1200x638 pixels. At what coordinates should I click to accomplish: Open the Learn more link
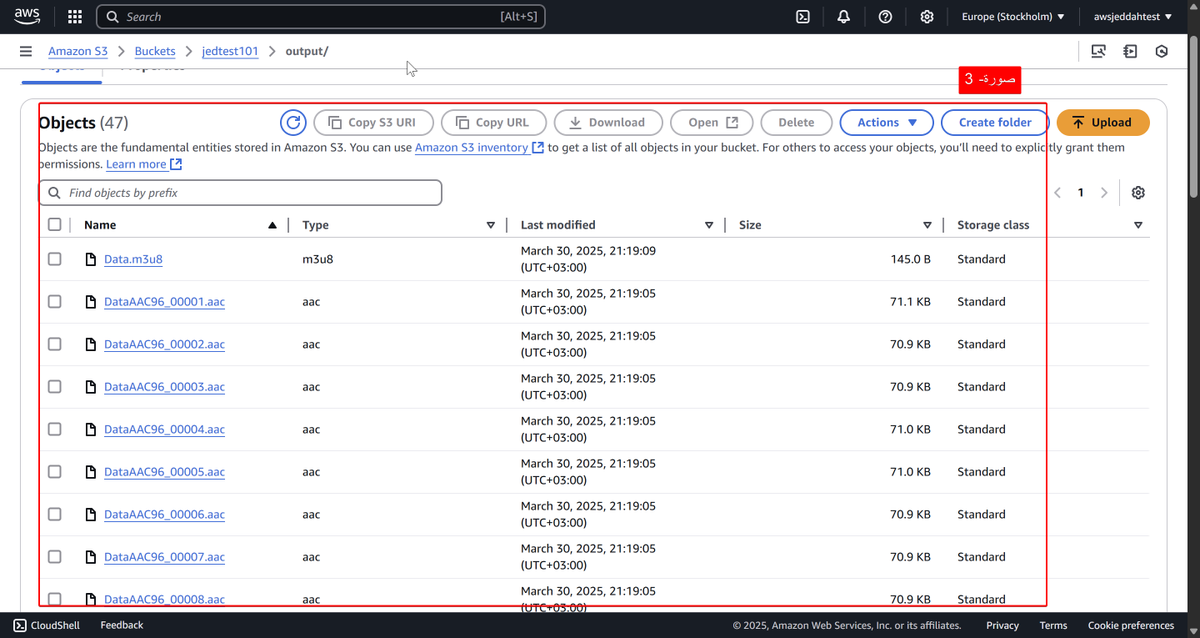(144, 164)
